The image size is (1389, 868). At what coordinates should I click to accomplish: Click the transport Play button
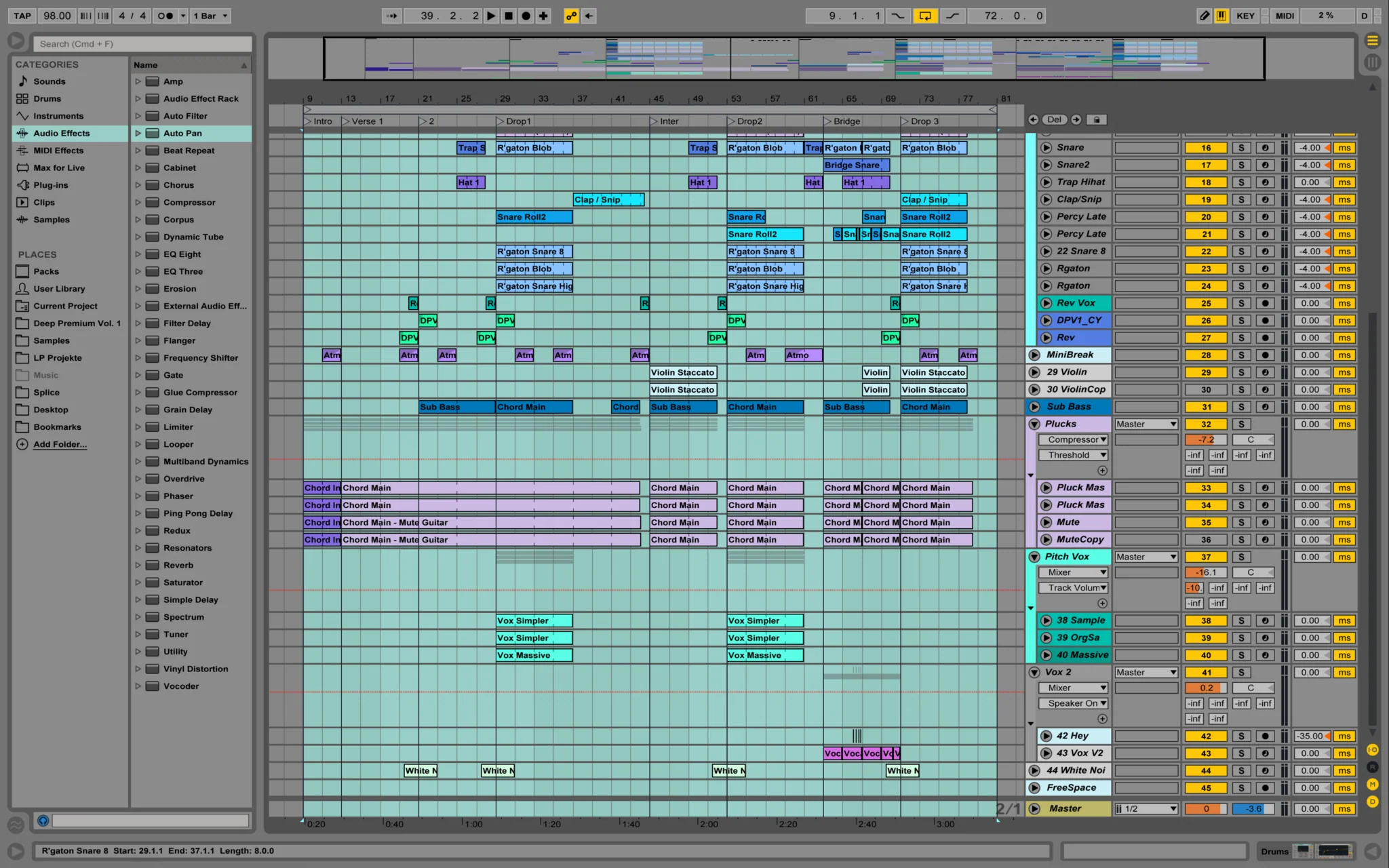click(x=491, y=16)
